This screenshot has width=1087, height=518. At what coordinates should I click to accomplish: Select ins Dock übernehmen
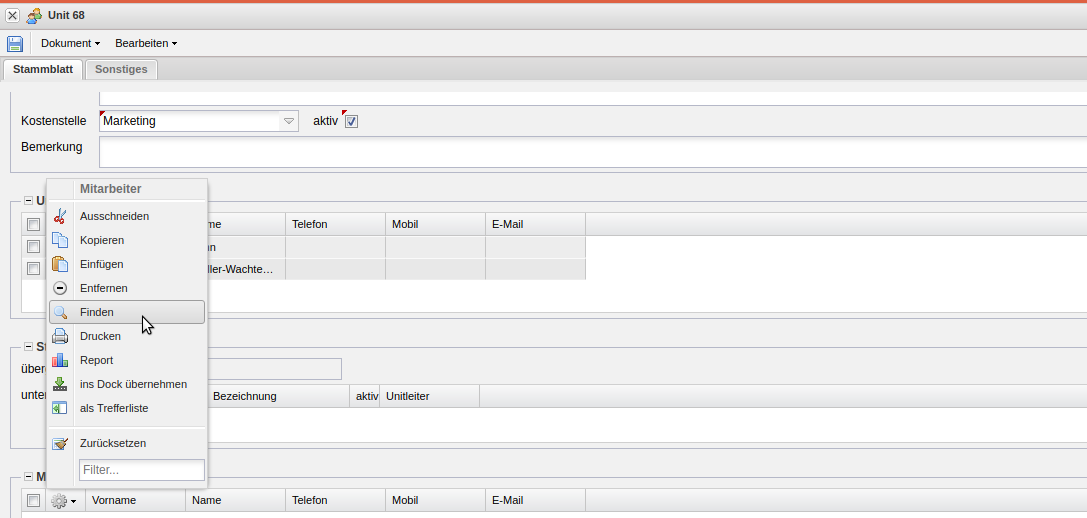point(127,384)
